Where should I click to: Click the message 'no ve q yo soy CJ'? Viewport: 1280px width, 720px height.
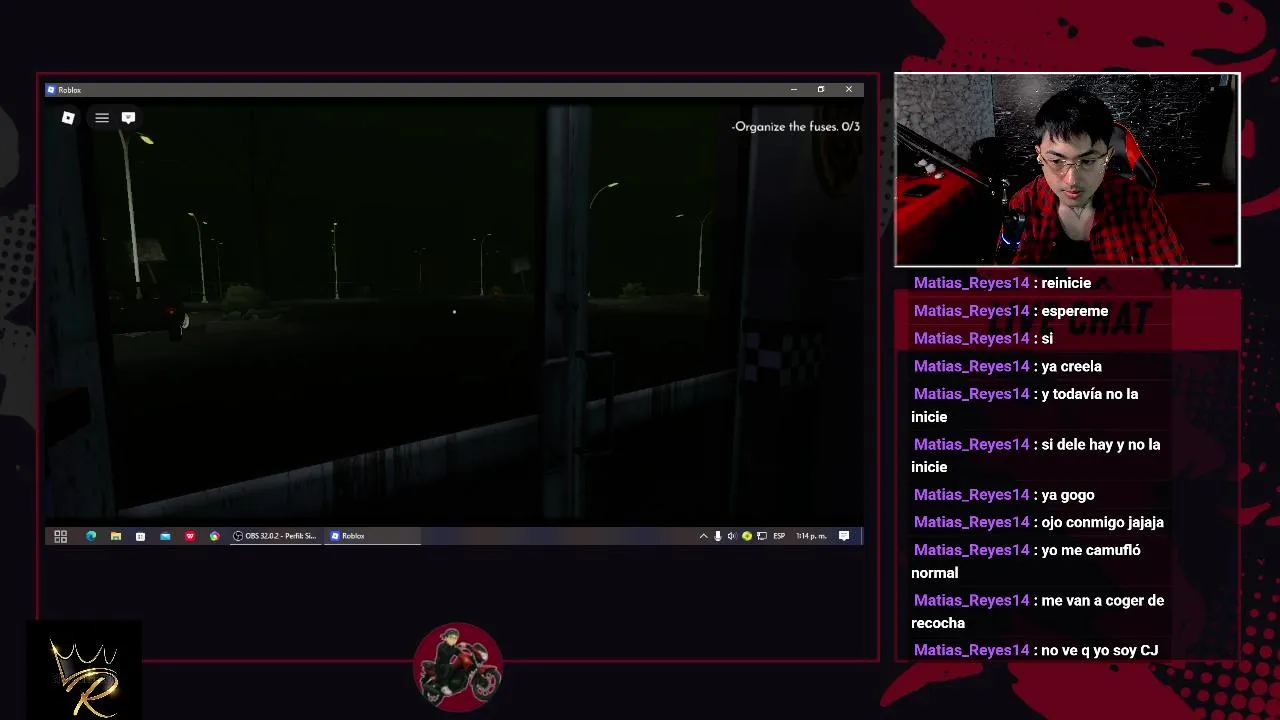[1099, 650]
